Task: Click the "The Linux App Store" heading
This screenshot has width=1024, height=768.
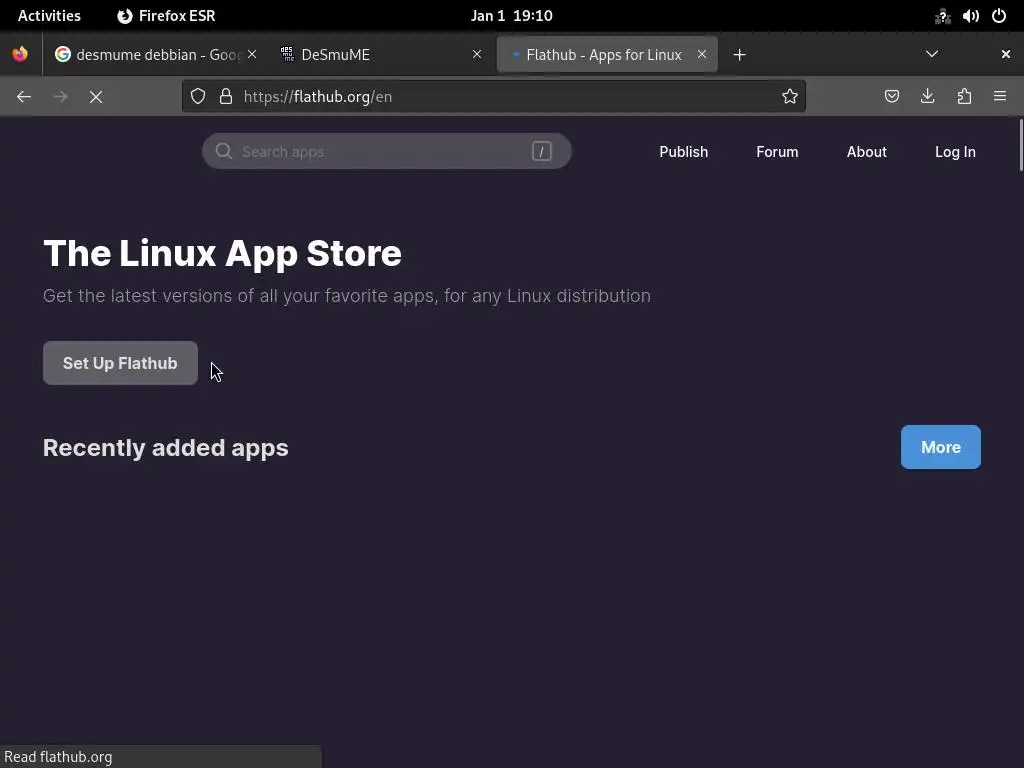Action: pyautogui.click(x=222, y=253)
